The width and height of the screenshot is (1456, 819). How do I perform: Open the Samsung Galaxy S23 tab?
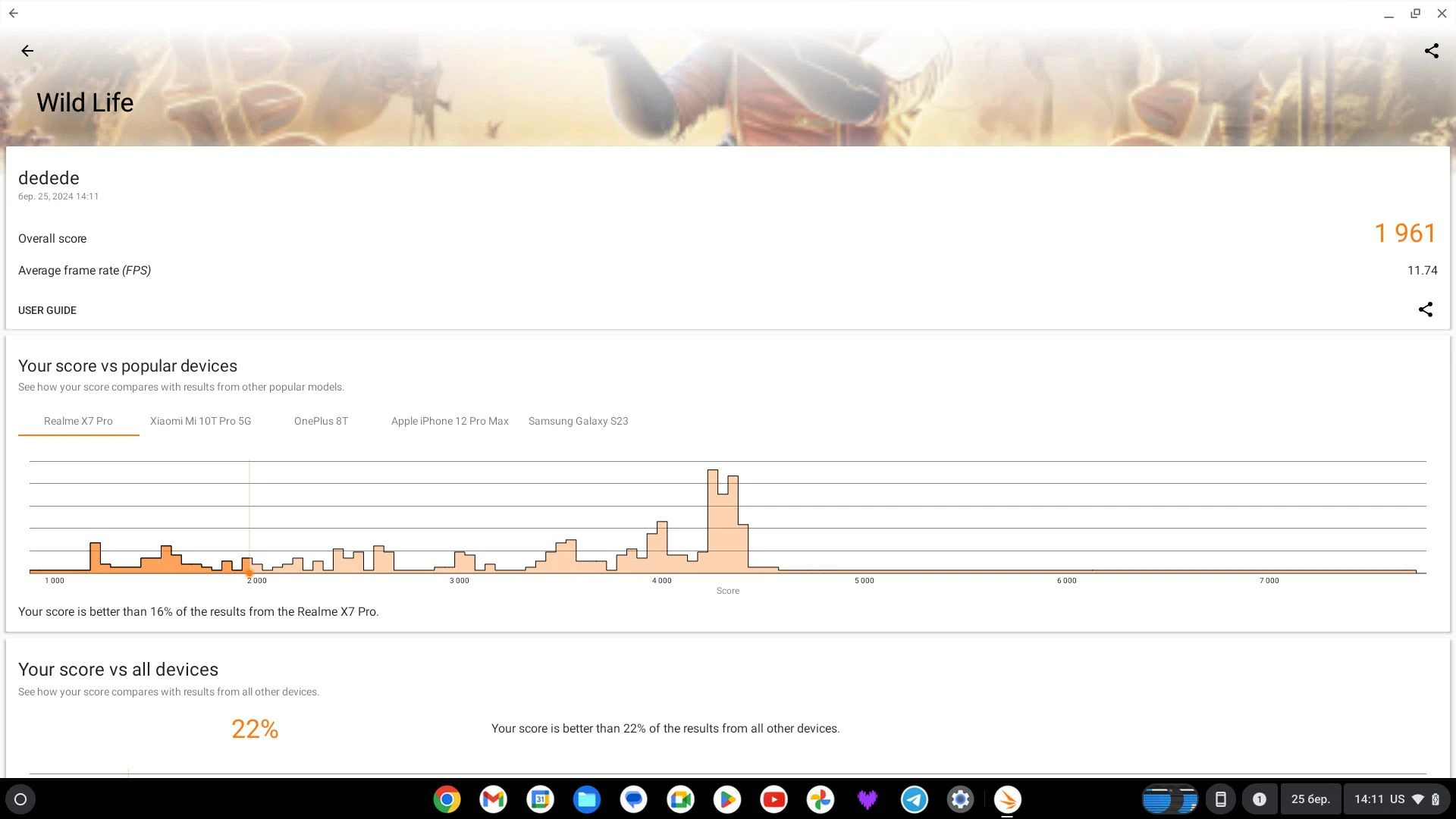(578, 421)
